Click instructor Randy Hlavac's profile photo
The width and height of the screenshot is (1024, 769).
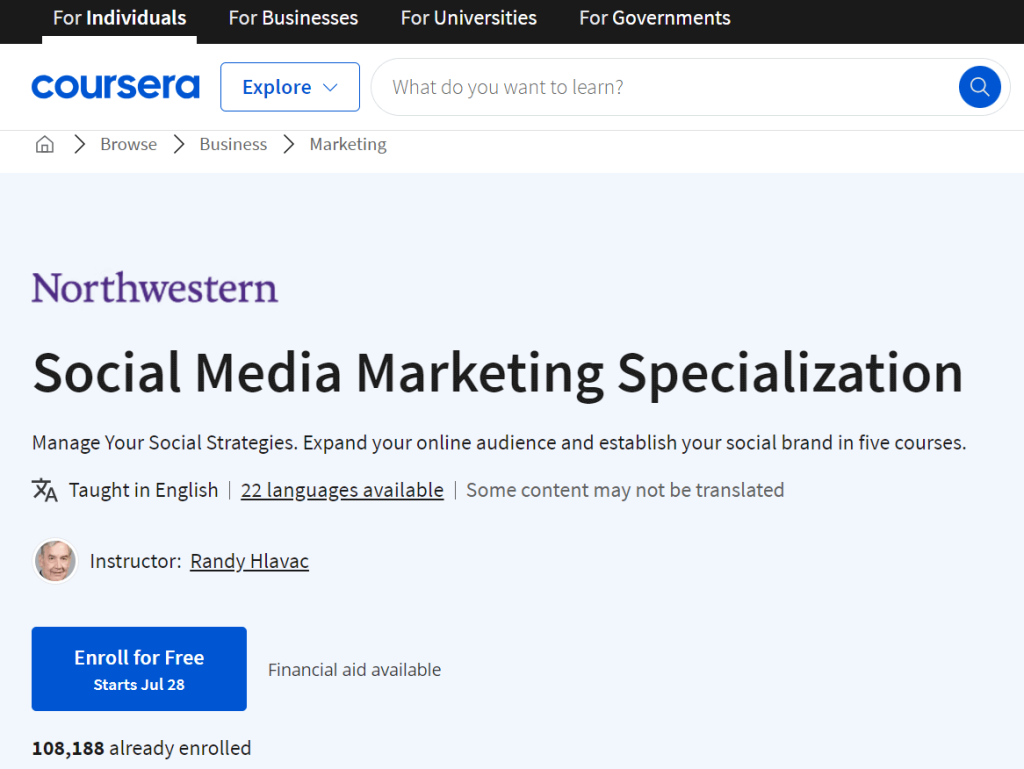[x=55, y=561]
